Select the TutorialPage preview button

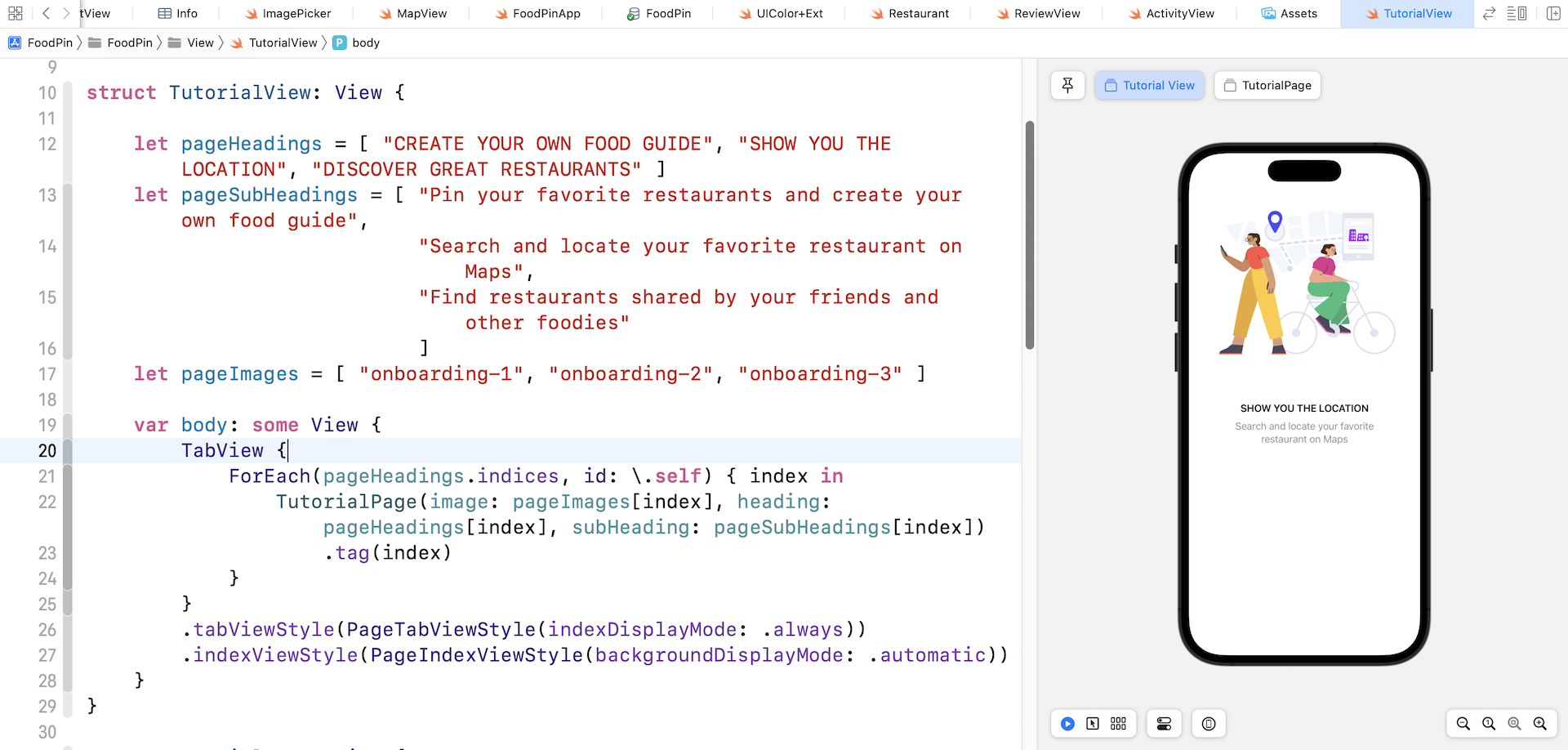tap(1267, 85)
